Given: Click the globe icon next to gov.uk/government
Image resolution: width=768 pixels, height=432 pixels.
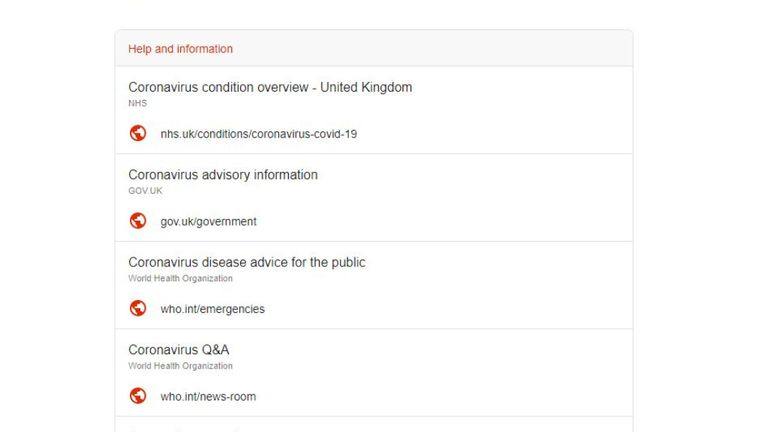Looking at the screenshot, I should click(x=138, y=221).
